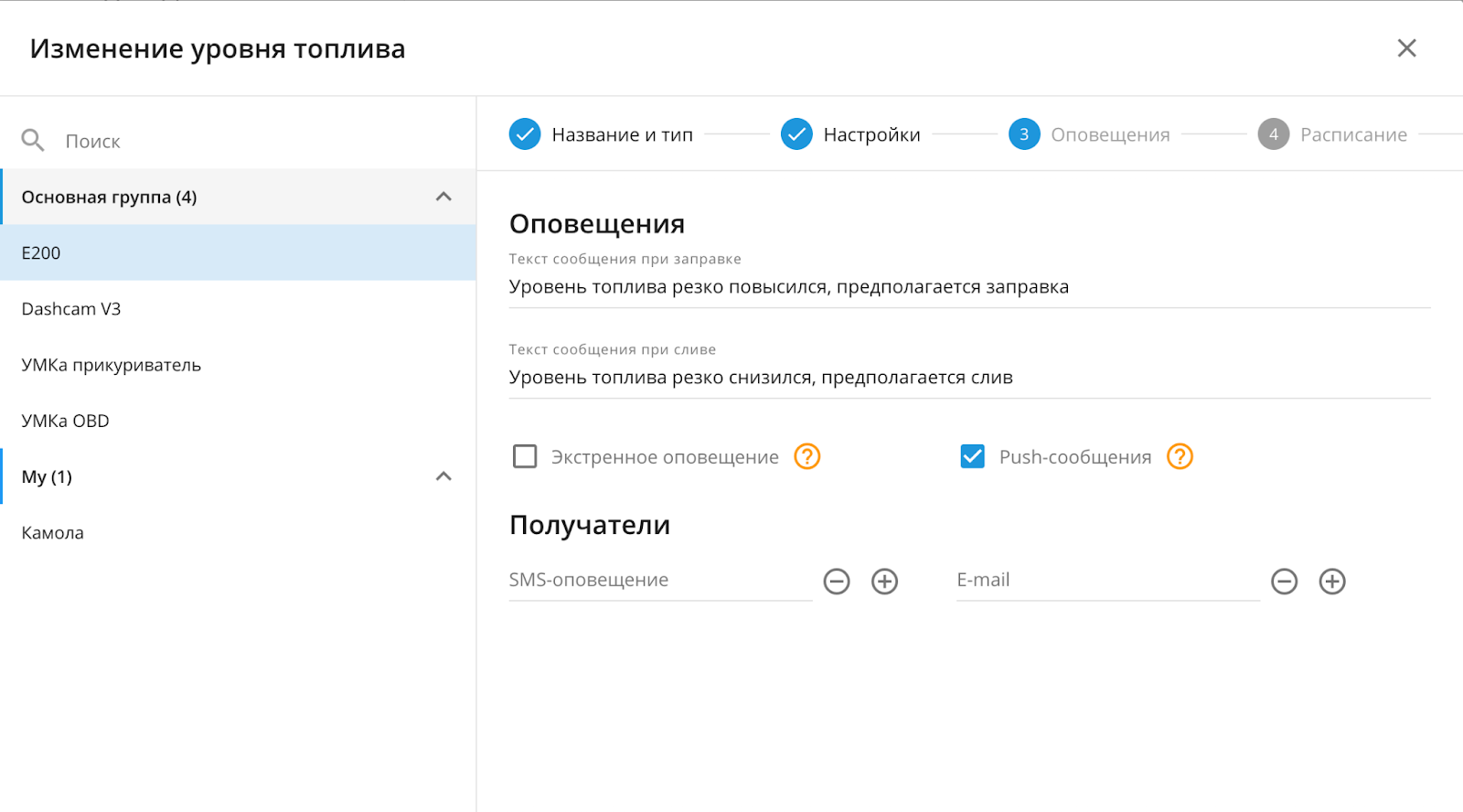Uncheck the Push-сообщения checkbox
1463x812 pixels.
(x=973, y=456)
